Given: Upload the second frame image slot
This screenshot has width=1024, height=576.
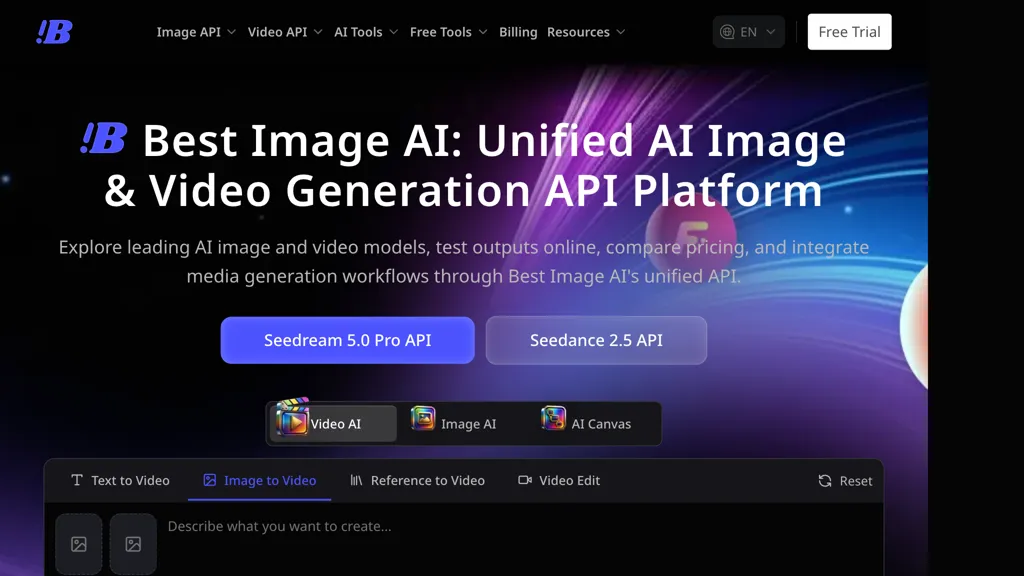Looking at the screenshot, I should [133, 544].
